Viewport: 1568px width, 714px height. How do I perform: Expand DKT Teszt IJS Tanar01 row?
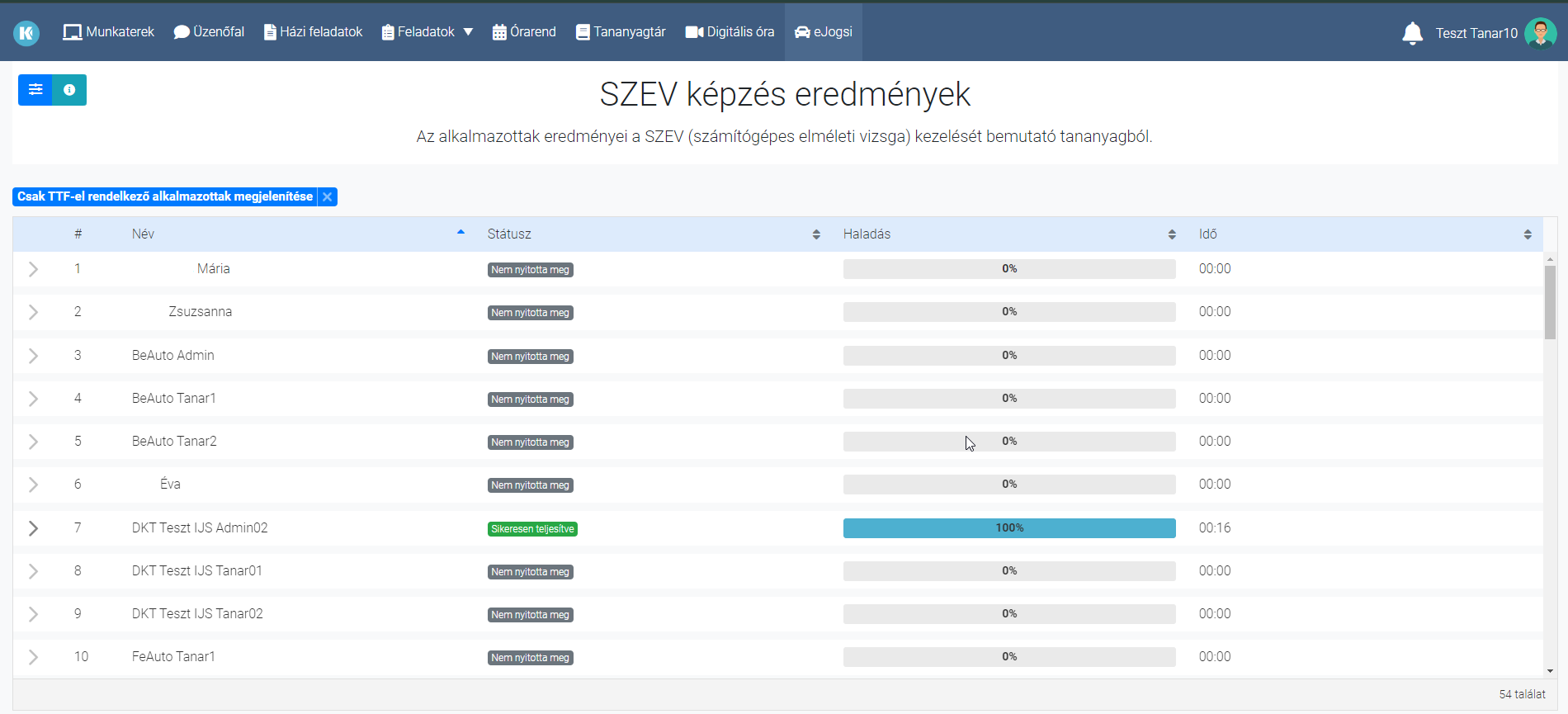33,571
